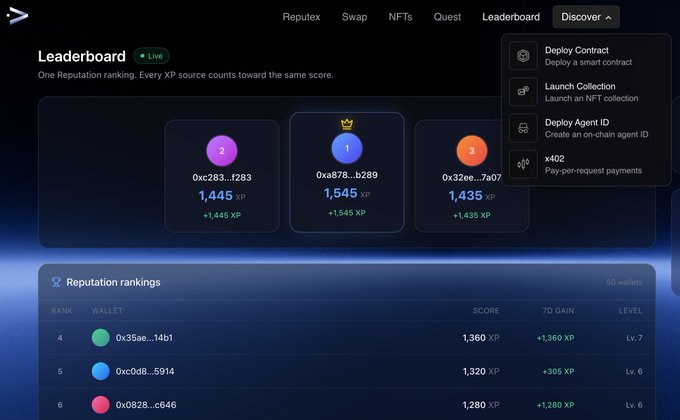Click green avatar of 0x35ae...14b1

(101, 338)
